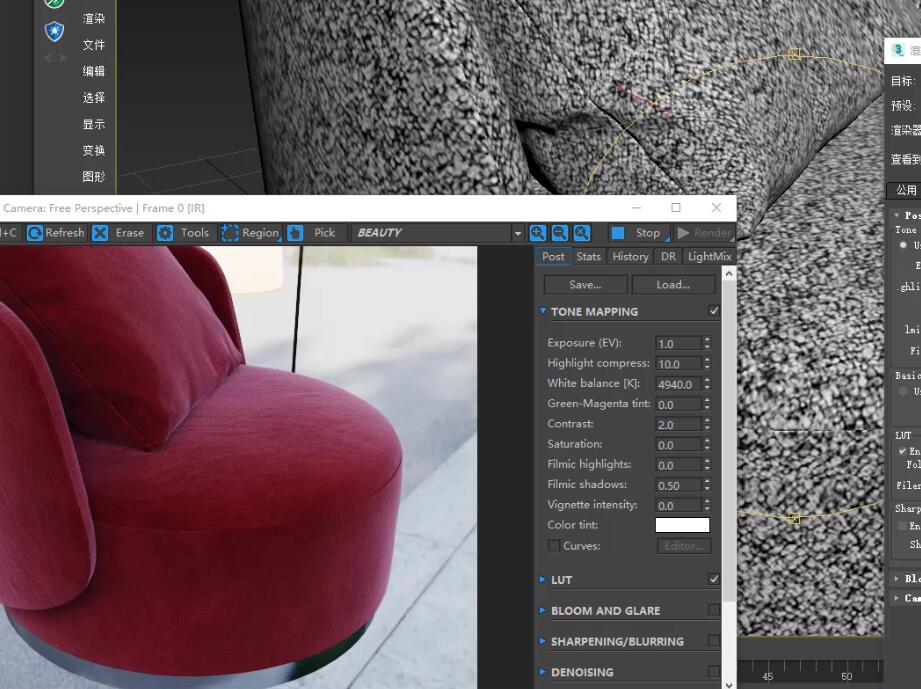This screenshot has height=689, width=921.
Task: Expand the DENOISING section
Action: pos(543,671)
